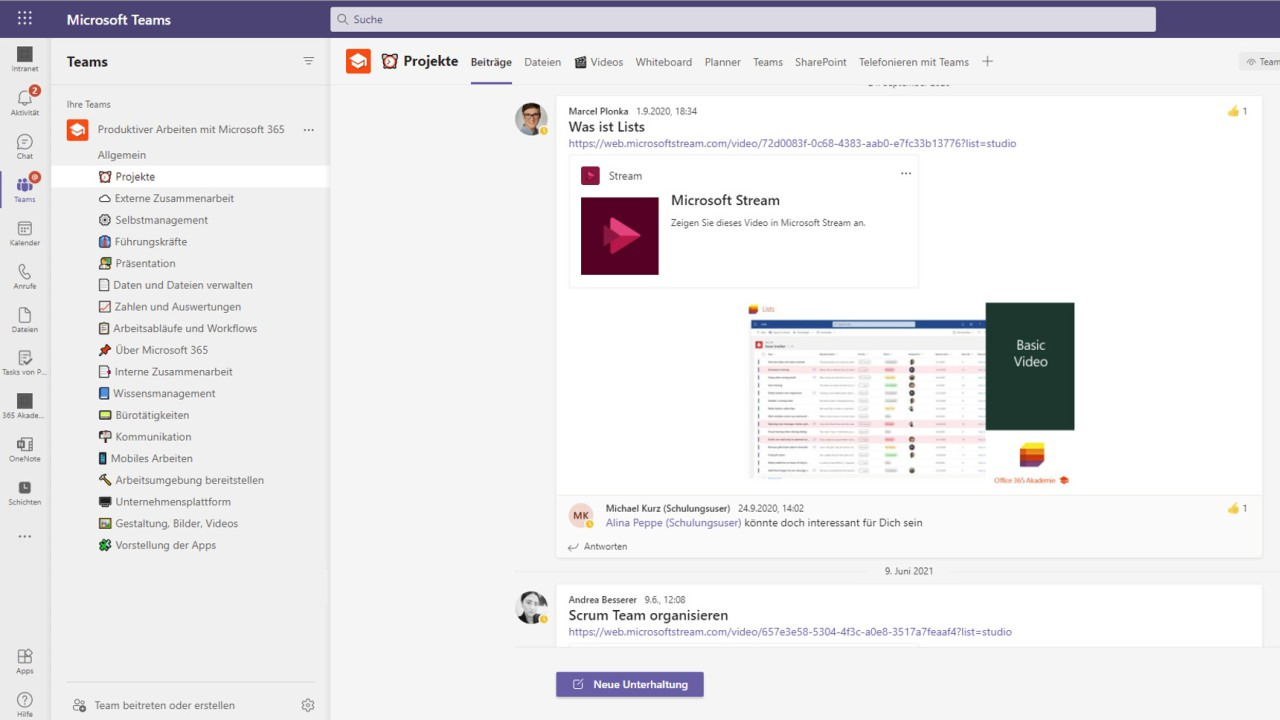Start a Neue Unterhaltung
The height and width of the screenshot is (720, 1280).
click(630, 684)
